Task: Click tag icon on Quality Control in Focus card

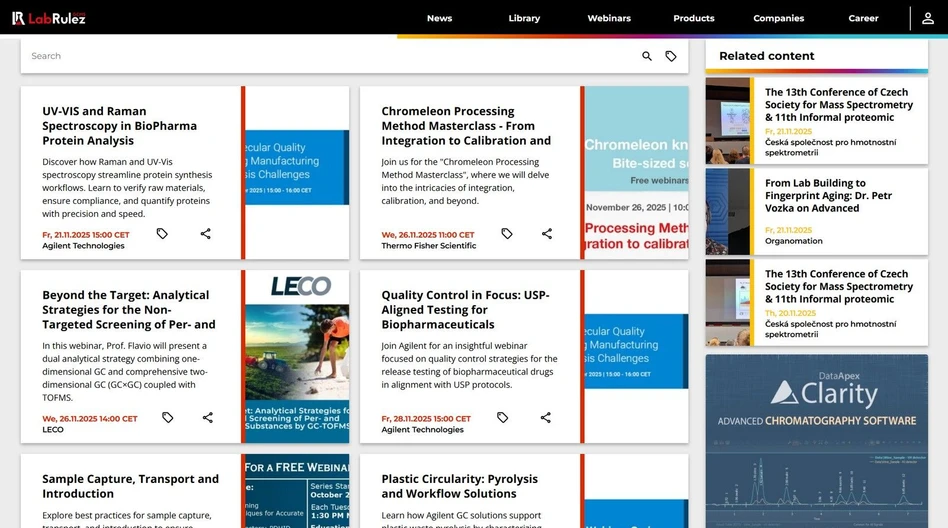Action: click(502, 417)
